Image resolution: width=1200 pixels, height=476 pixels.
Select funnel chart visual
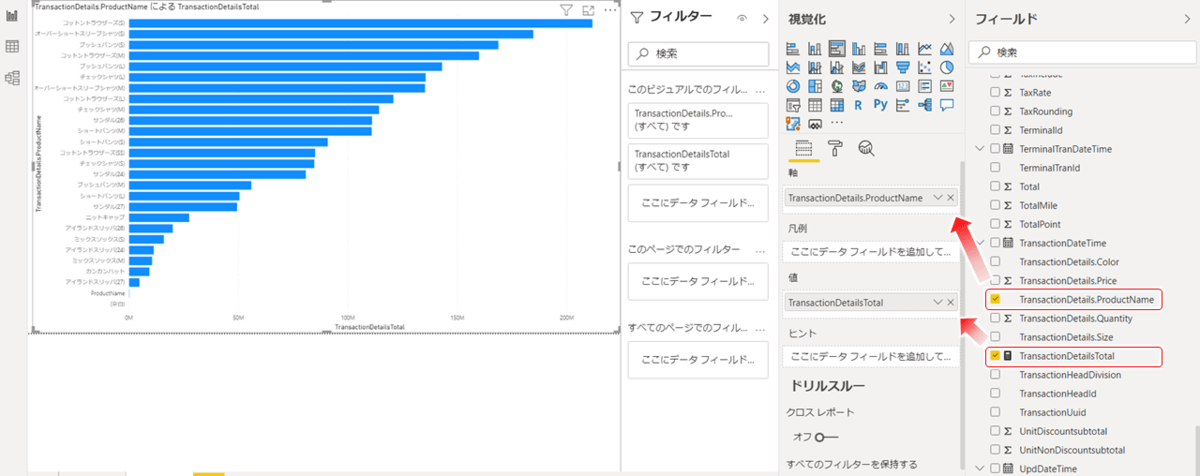[x=903, y=67]
